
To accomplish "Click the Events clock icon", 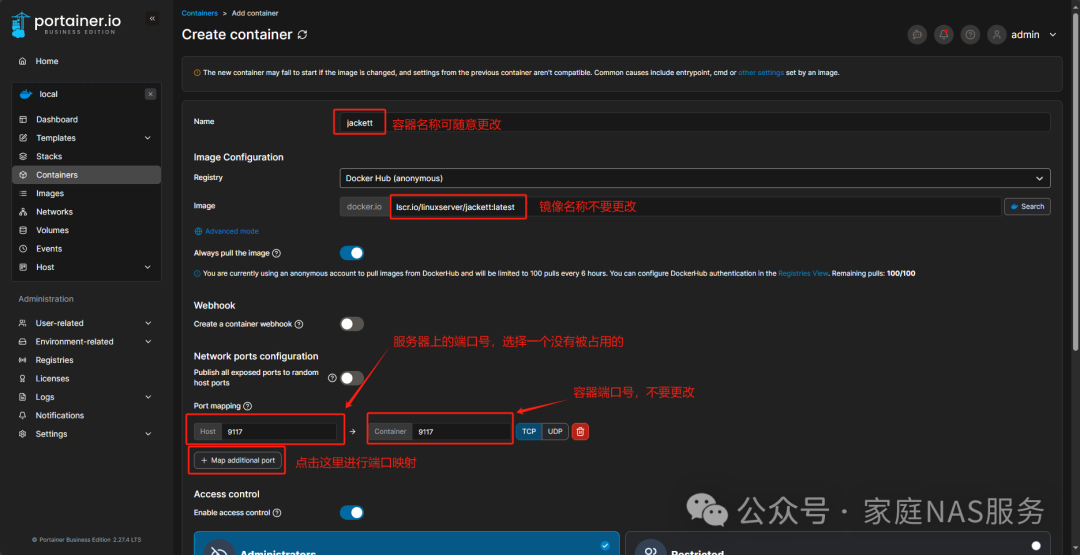I will pos(23,249).
